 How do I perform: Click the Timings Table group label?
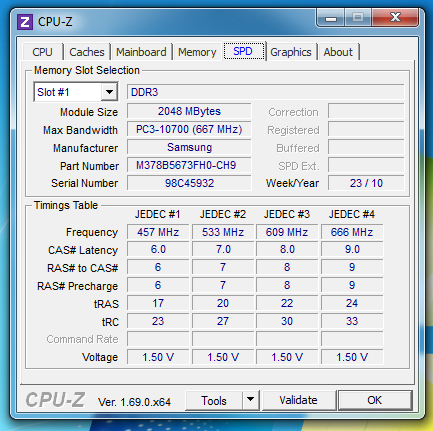click(66, 205)
